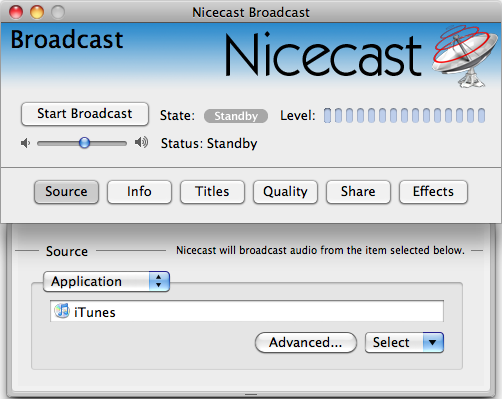Click the Nicecast satellite dish logo

pyautogui.click(x=465, y=56)
